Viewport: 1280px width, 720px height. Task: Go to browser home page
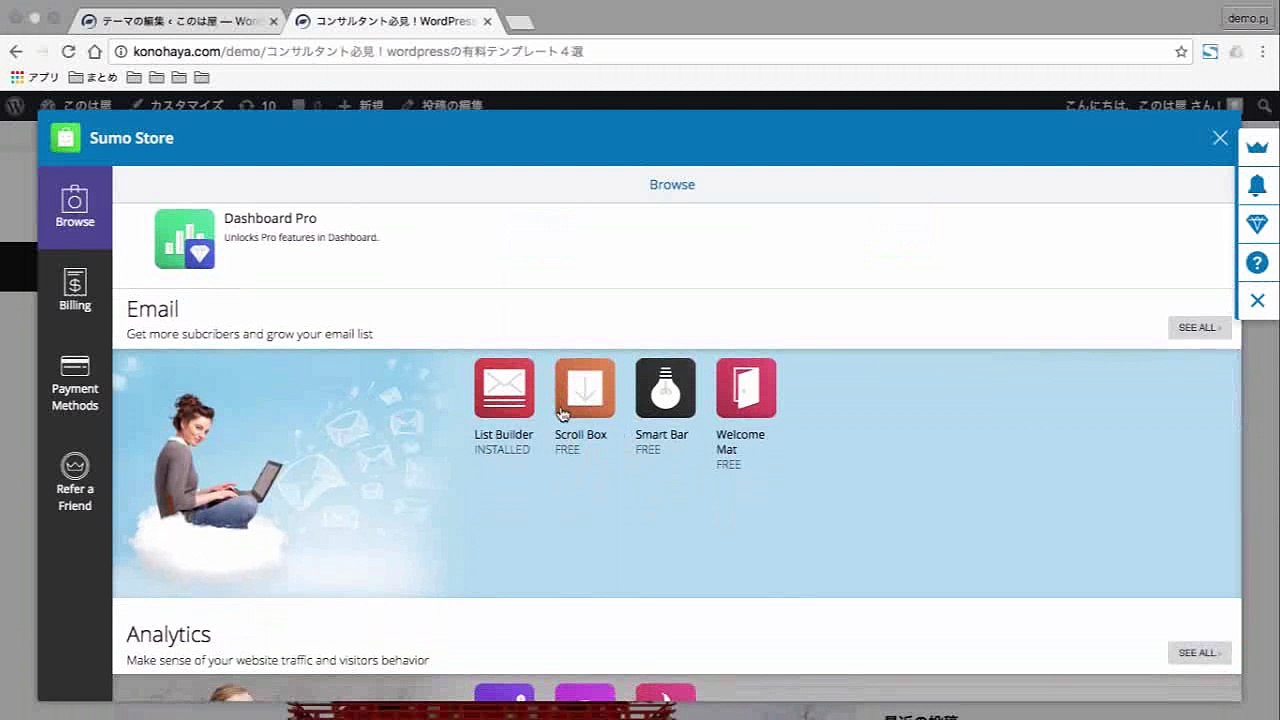(94, 52)
